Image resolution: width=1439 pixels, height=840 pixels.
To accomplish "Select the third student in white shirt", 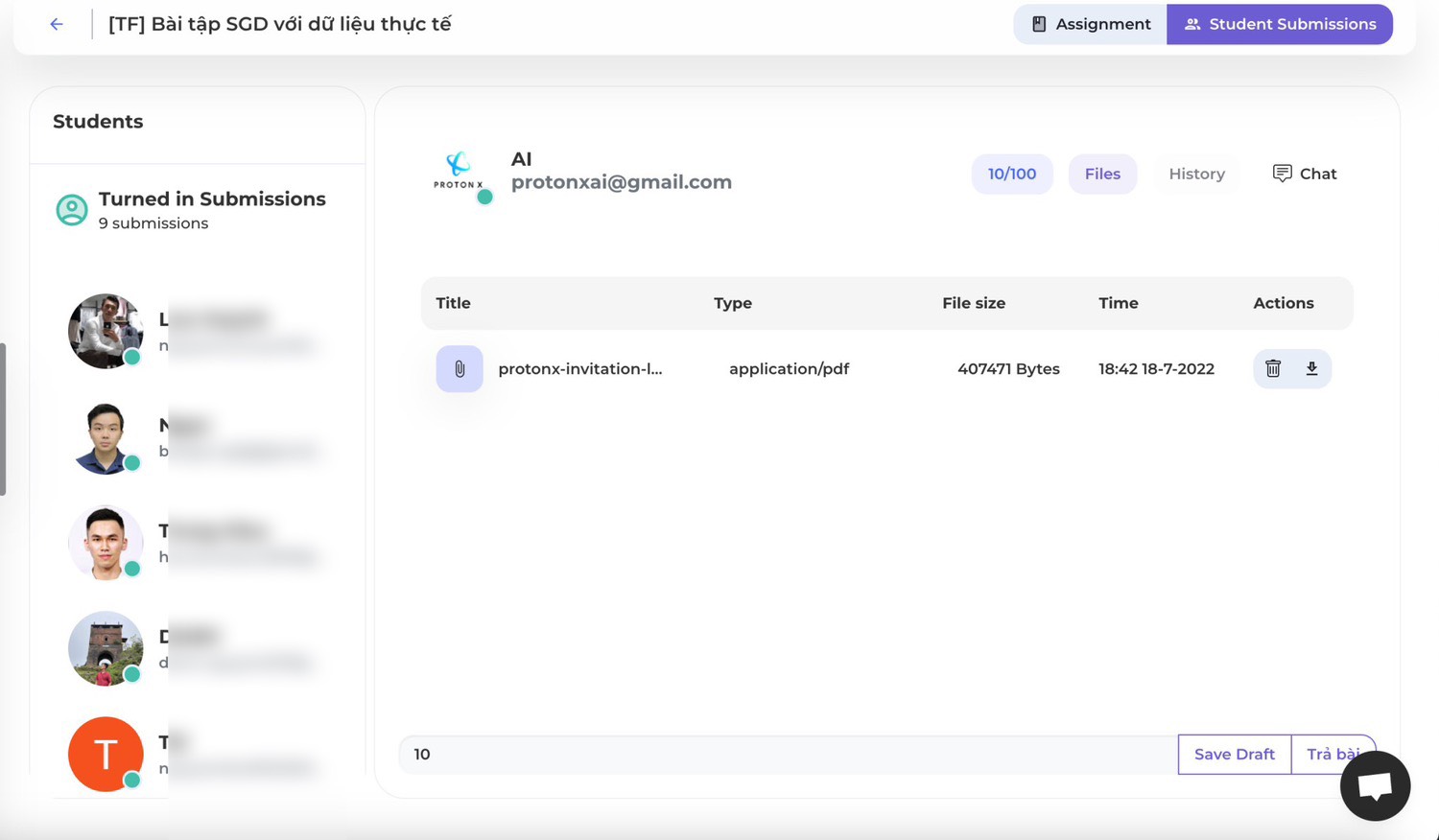I will tap(106, 543).
